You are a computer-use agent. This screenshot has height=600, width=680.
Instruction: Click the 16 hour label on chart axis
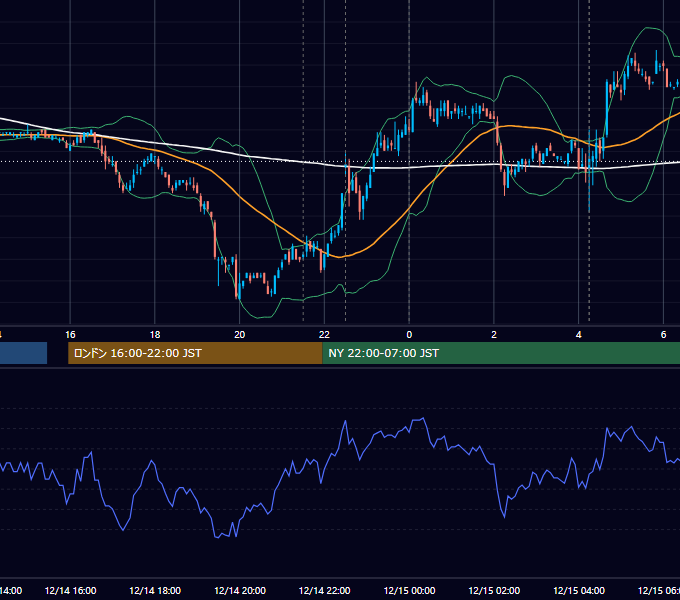pyautogui.click(x=70, y=335)
